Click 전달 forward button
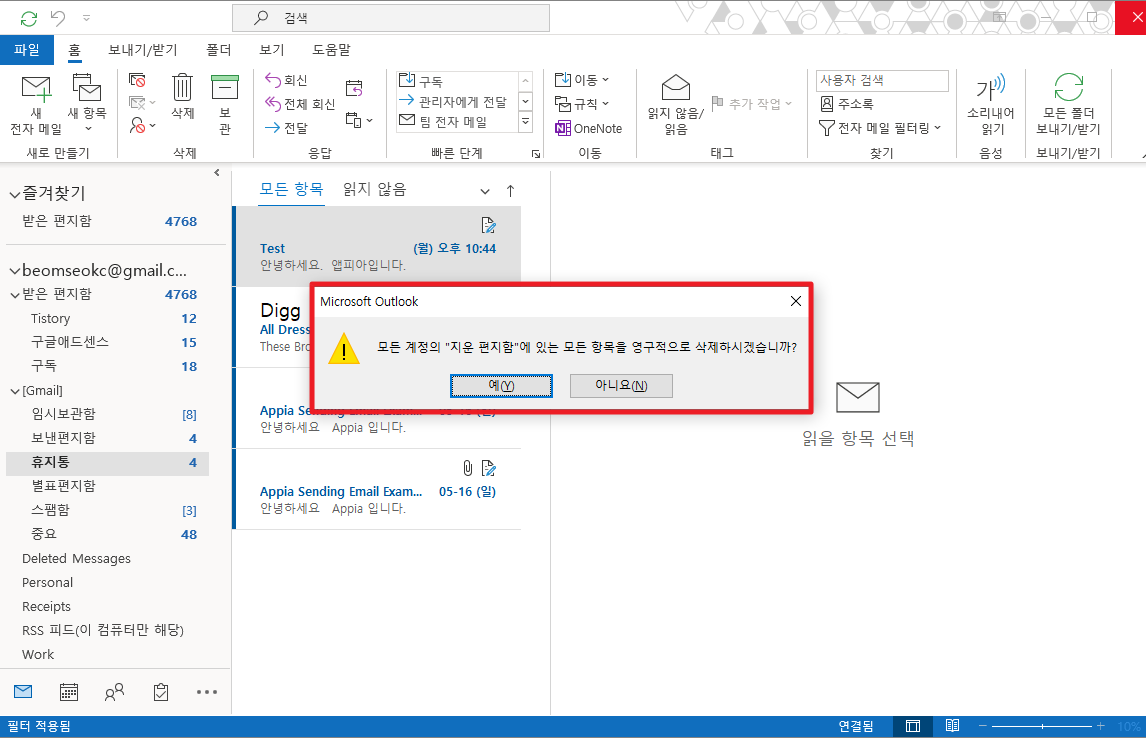Screen dimensions: 1146x738 (x=286, y=128)
